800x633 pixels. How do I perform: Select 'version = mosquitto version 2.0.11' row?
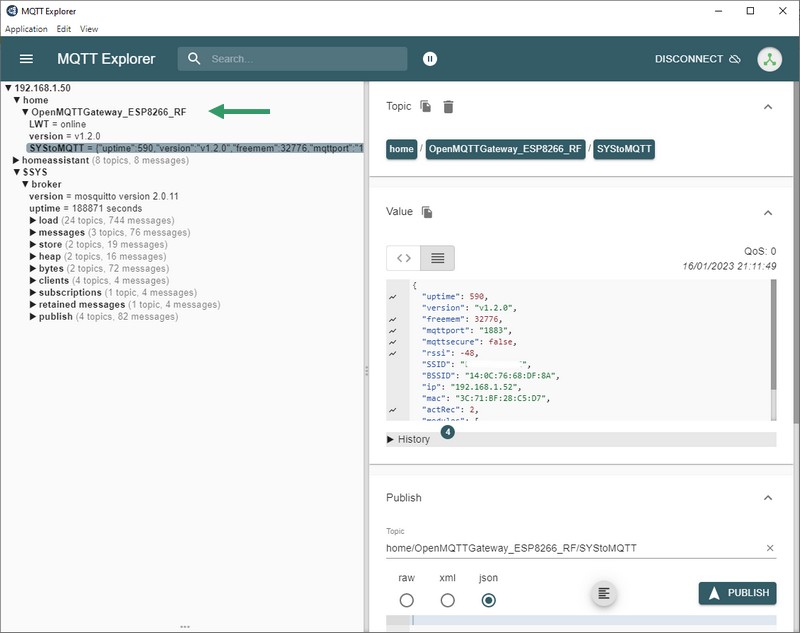(x=104, y=196)
